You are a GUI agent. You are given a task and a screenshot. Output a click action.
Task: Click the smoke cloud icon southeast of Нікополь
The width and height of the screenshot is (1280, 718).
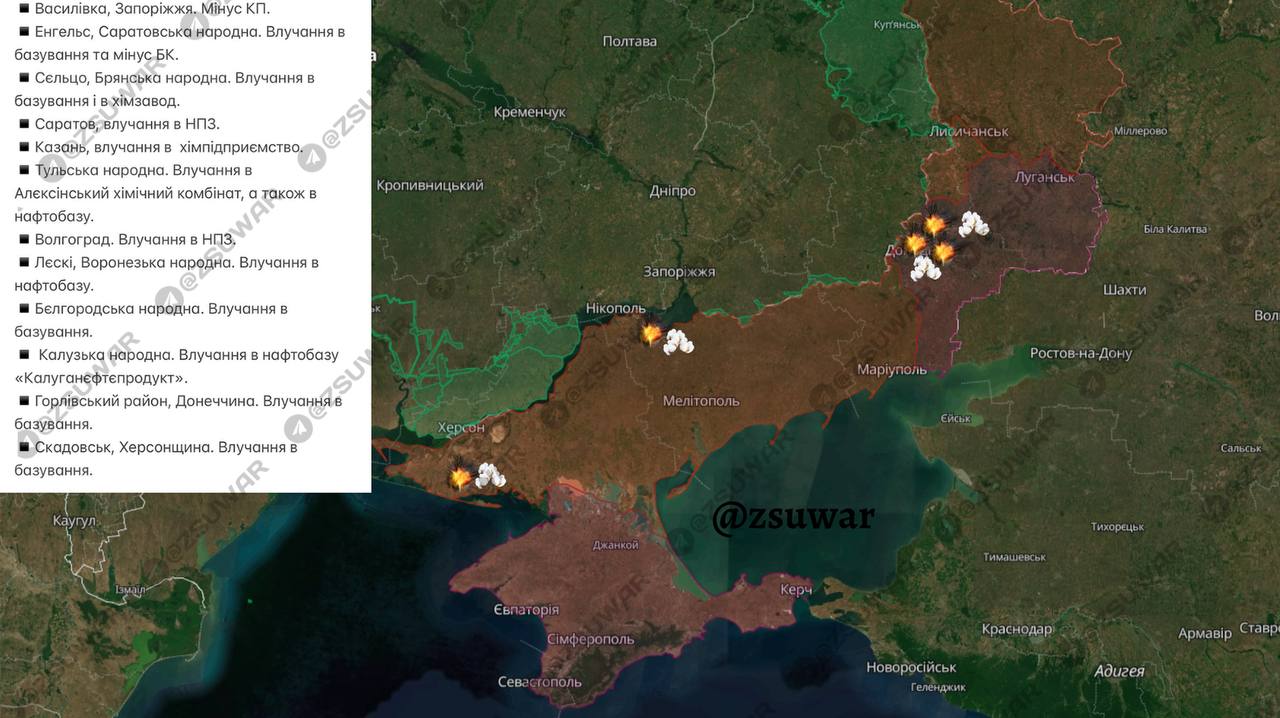point(680,342)
